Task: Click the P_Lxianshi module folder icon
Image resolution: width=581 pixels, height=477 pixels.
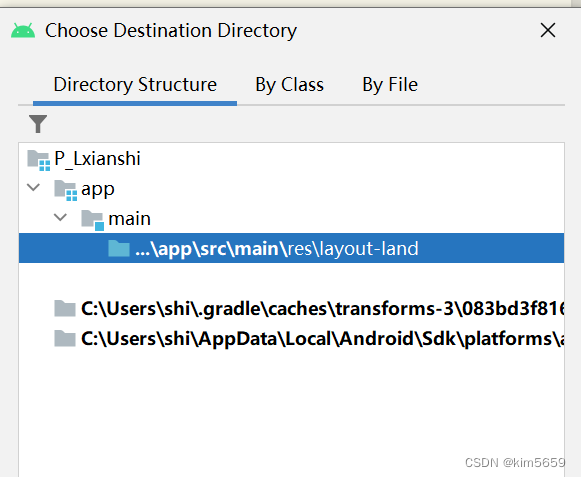Action: tap(39, 160)
